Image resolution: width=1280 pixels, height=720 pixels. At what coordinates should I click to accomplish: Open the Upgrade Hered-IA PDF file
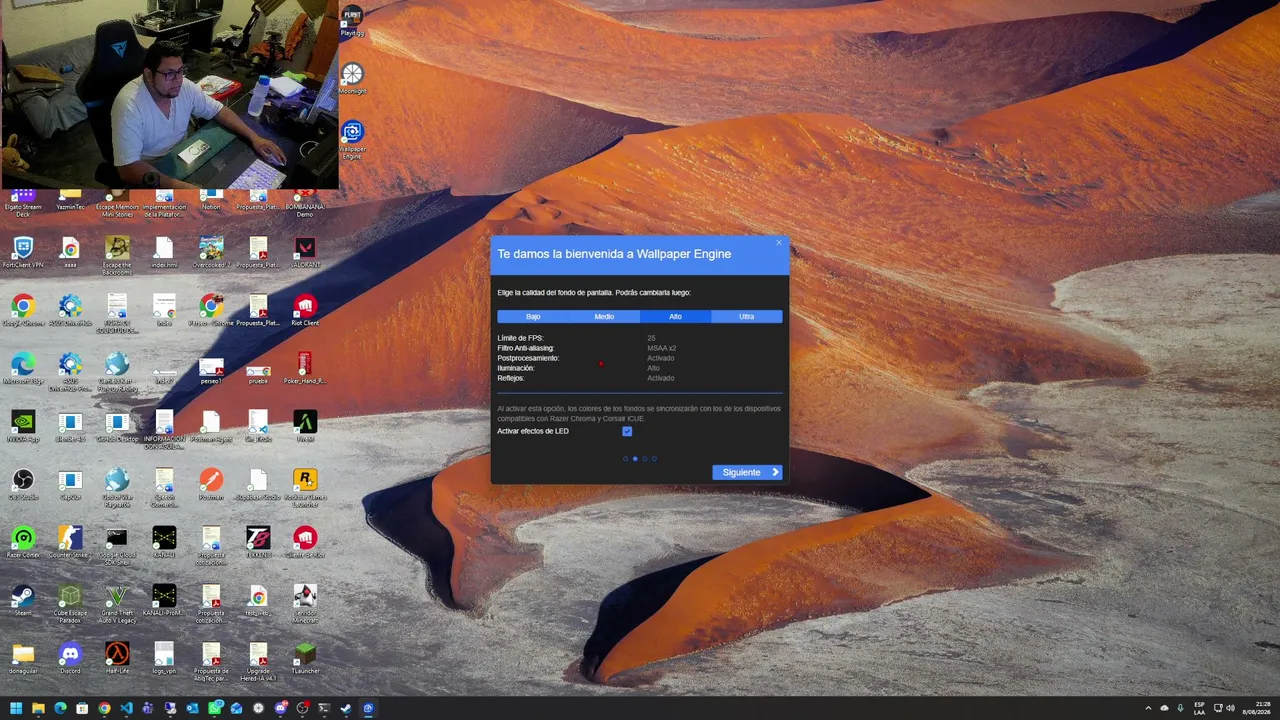coord(258,662)
